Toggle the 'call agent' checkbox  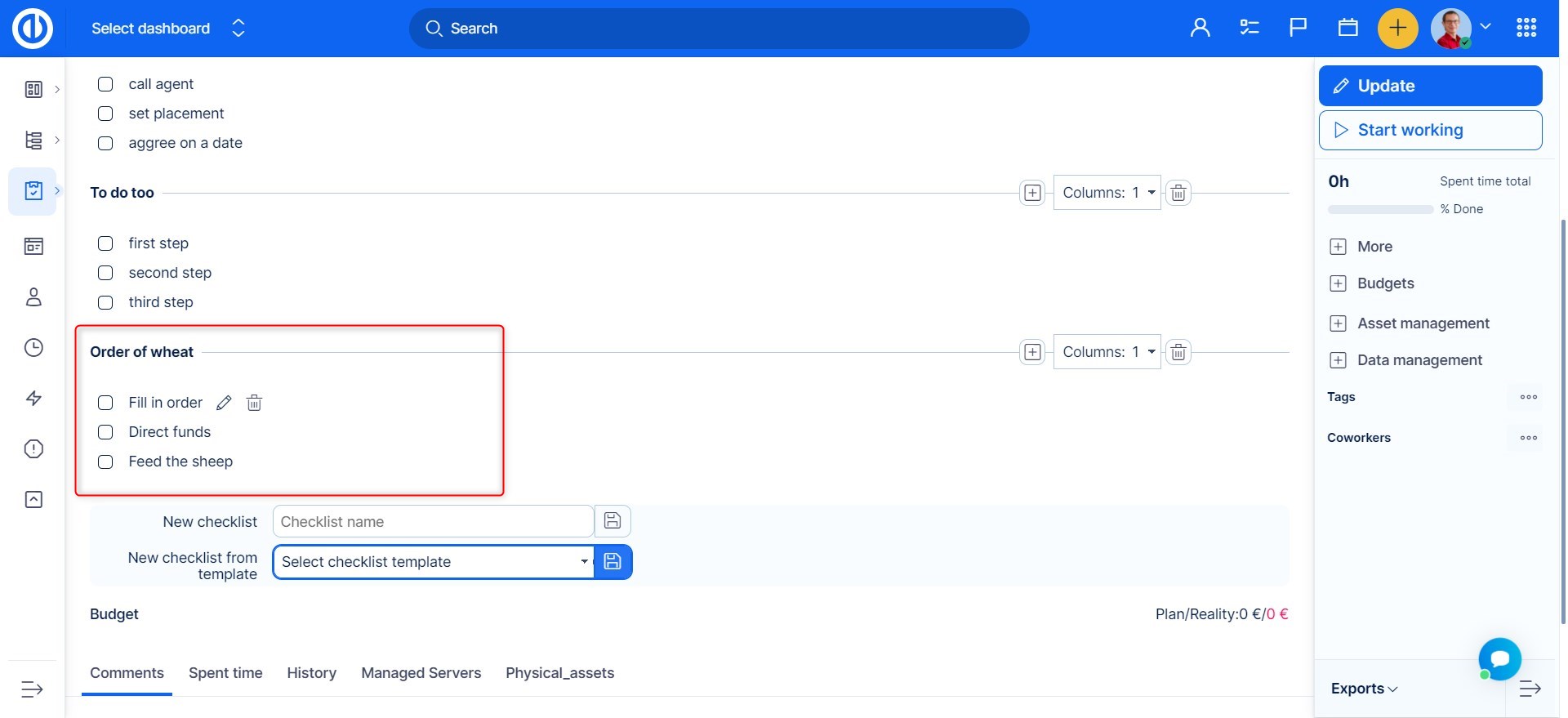[x=105, y=84]
